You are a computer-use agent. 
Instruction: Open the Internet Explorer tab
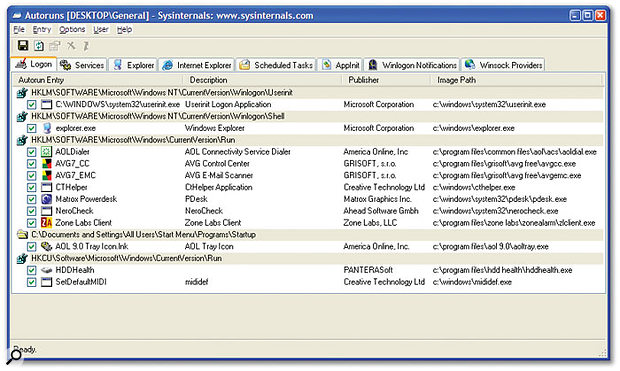197,65
